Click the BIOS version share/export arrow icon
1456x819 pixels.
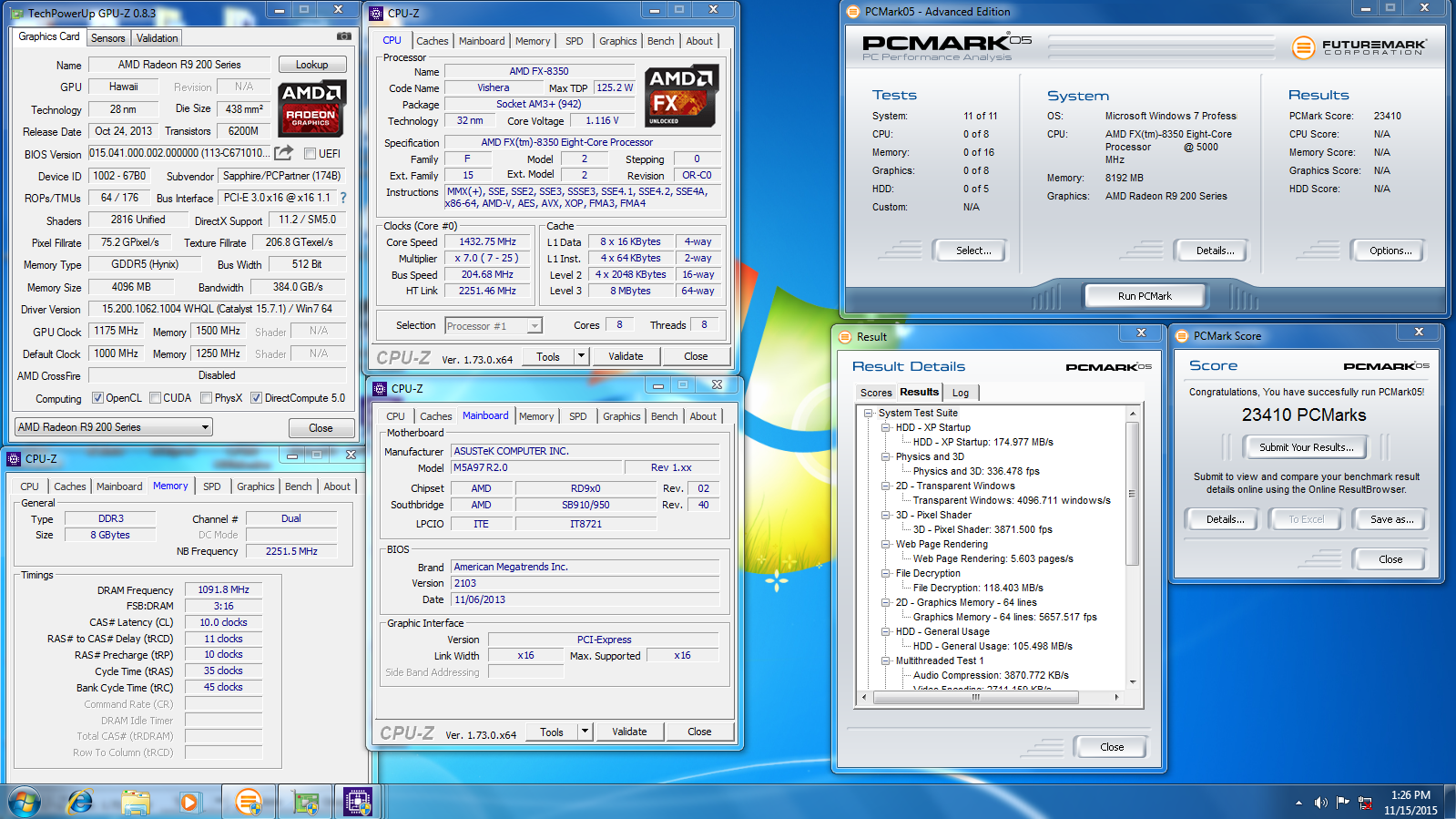(283, 152)
